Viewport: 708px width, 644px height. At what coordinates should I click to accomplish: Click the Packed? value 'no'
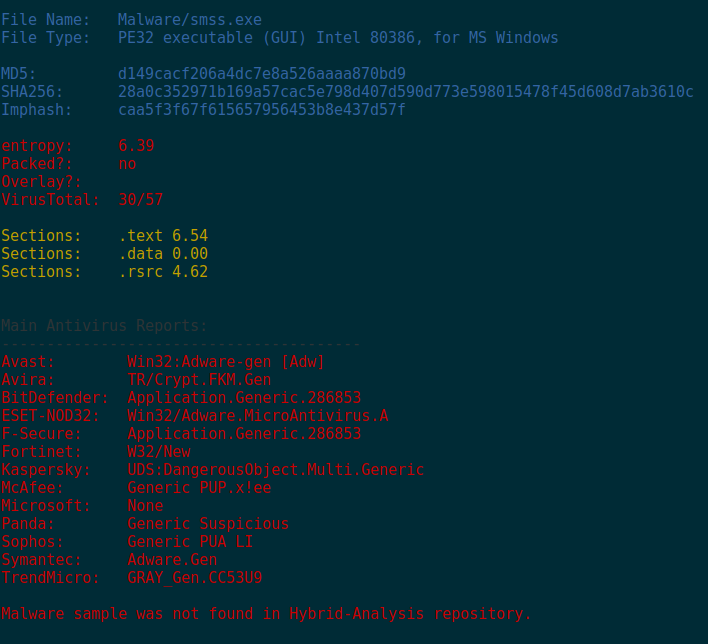127,164
